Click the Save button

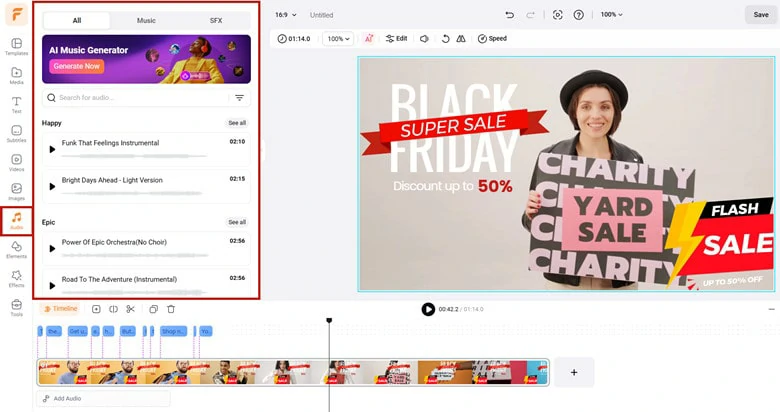point(761,14)
